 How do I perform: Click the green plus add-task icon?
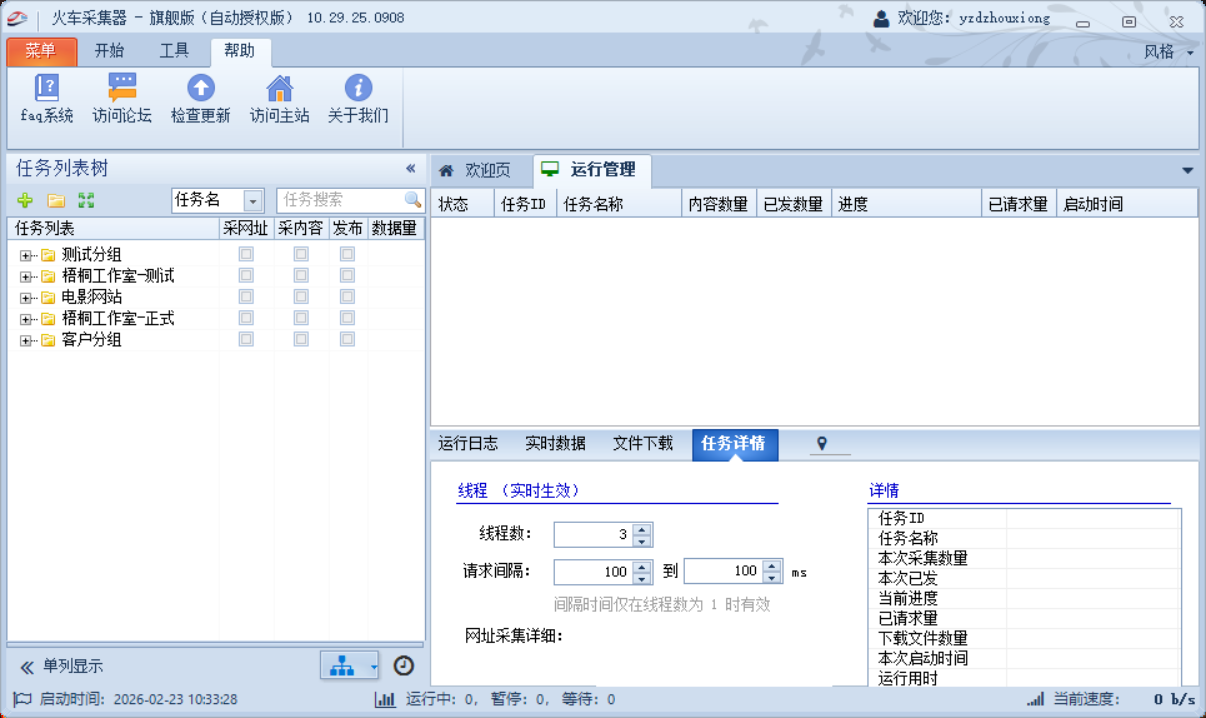(x=26, y=201)
